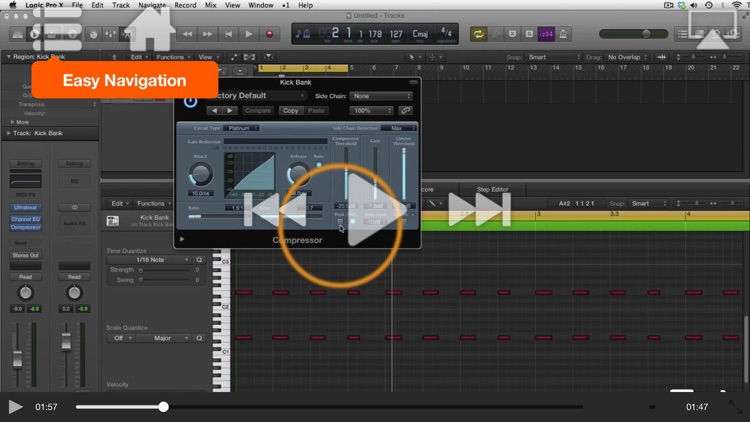Expand the Compressor extended parameters triangle

click(182, 239)
